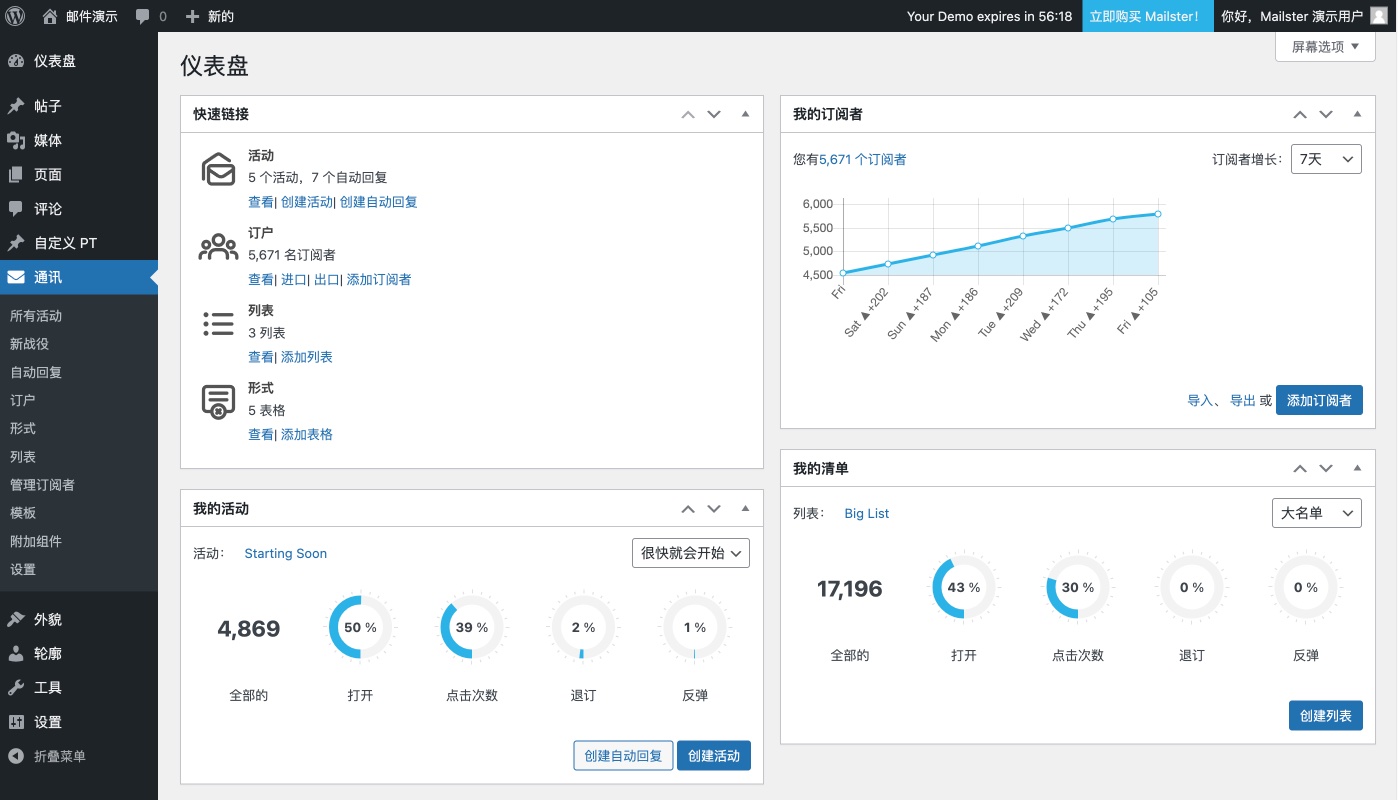Collapse the 我的订阅者 panel
The height and width of the screenshot is (800, 1398).
1357,114
